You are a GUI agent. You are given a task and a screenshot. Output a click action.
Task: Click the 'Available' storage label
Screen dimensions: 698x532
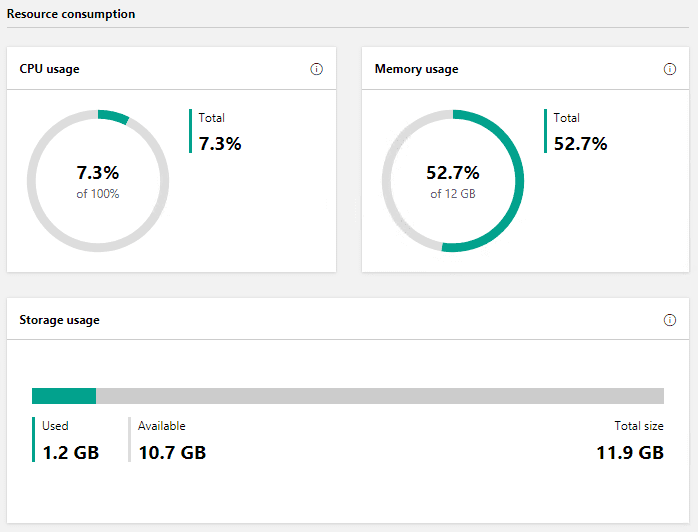[162, 426]
